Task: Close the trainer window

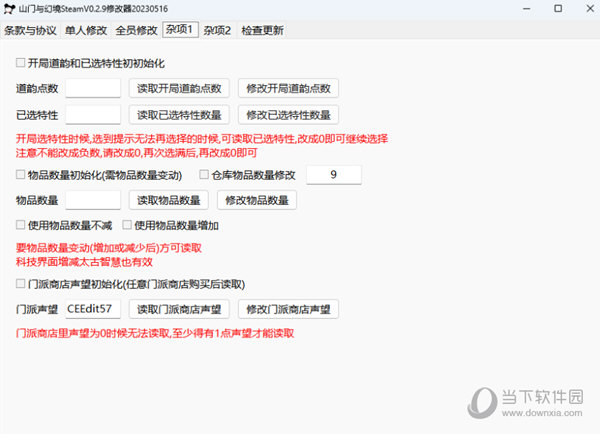Action: pyautogui.click(x=590, y=8)
